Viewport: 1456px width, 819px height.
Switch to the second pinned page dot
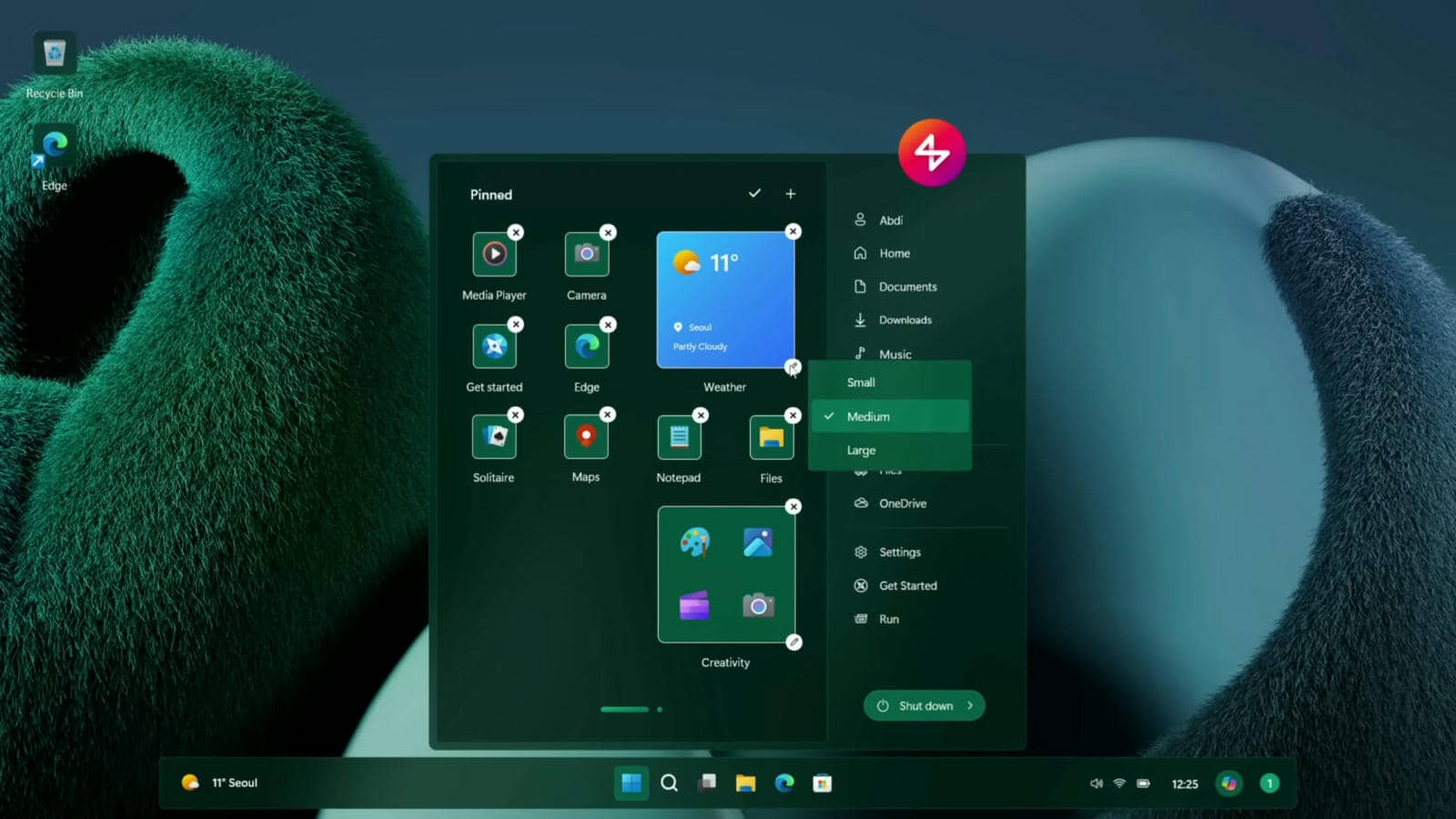[x=658, y=709]
